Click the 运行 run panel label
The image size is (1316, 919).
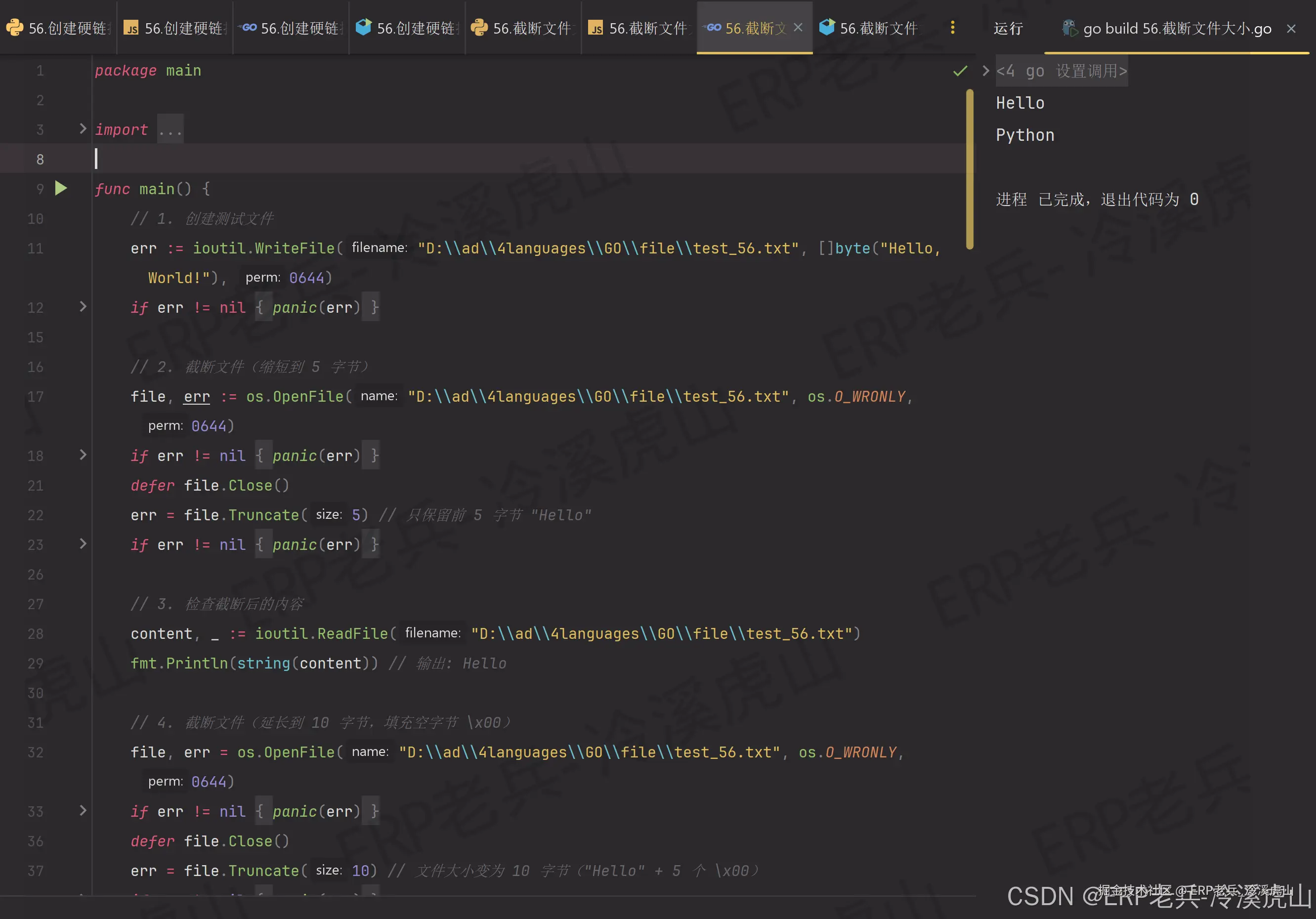1008,29
